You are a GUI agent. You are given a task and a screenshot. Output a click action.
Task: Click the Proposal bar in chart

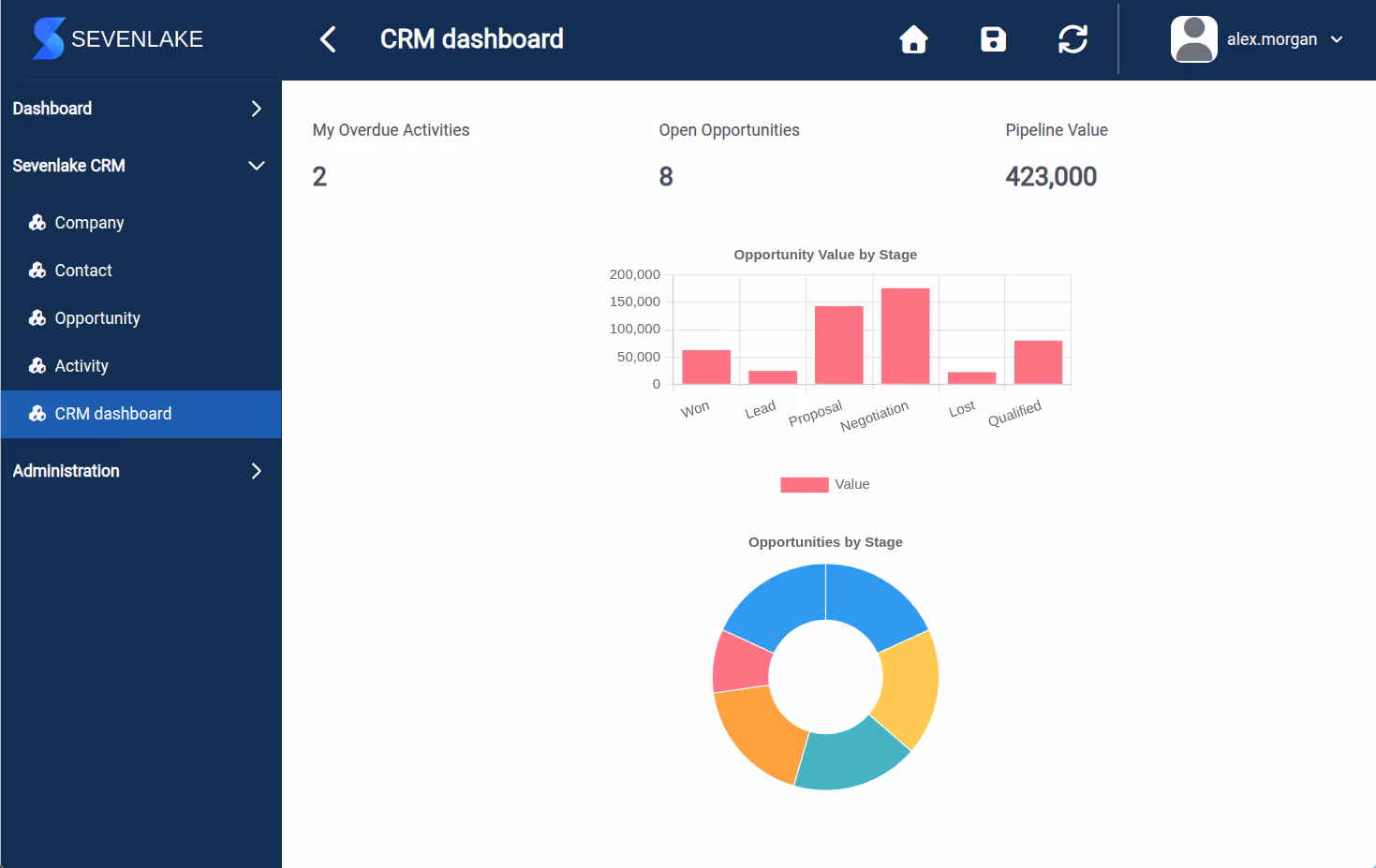click(839, 345)
